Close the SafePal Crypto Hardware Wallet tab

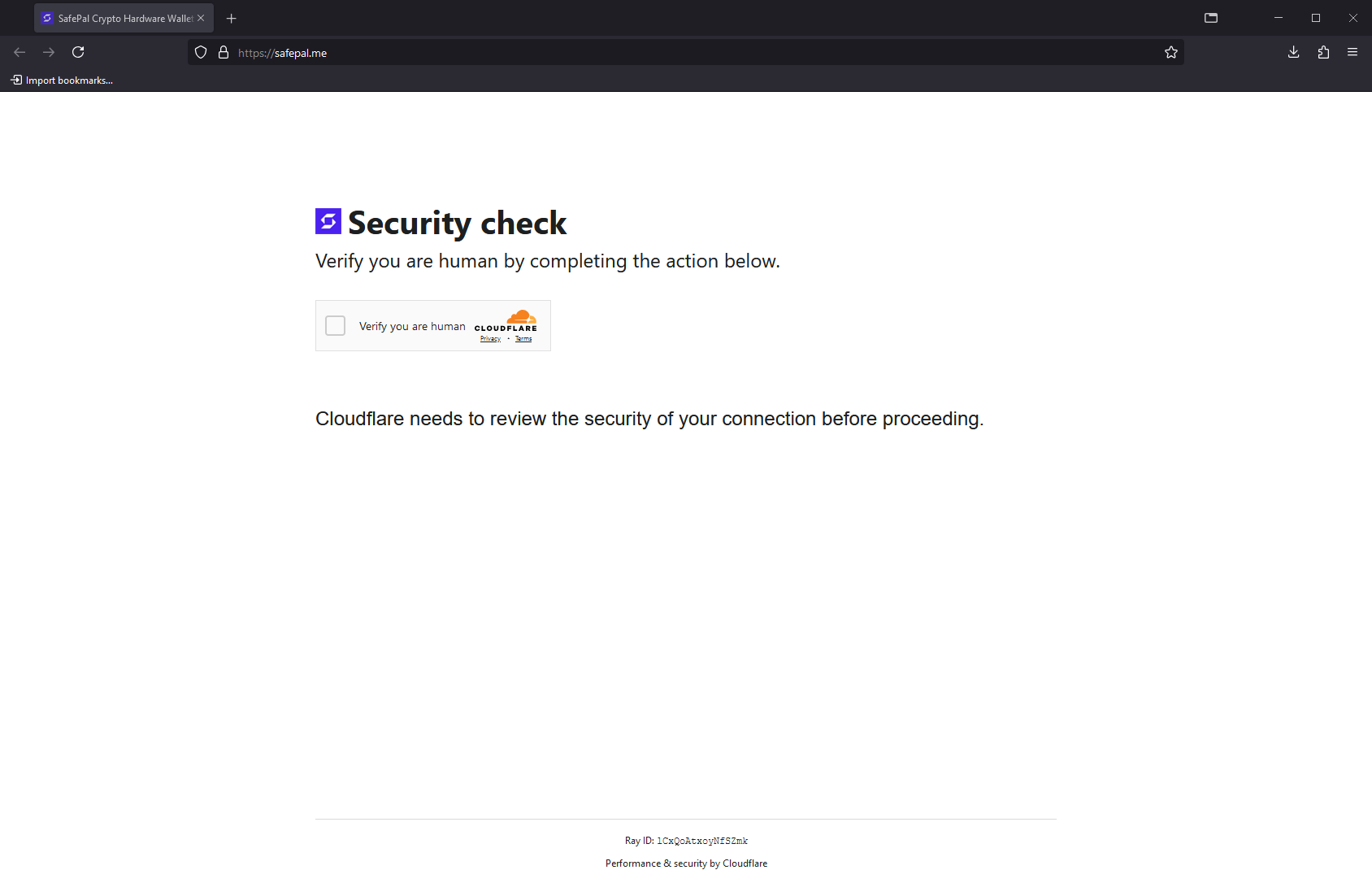point(201,18)
